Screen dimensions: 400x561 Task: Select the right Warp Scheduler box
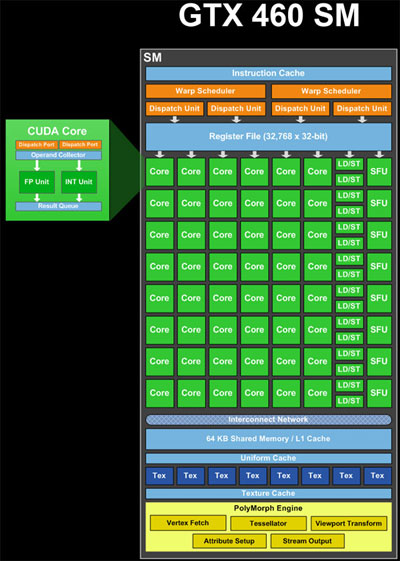click(331, 91)
